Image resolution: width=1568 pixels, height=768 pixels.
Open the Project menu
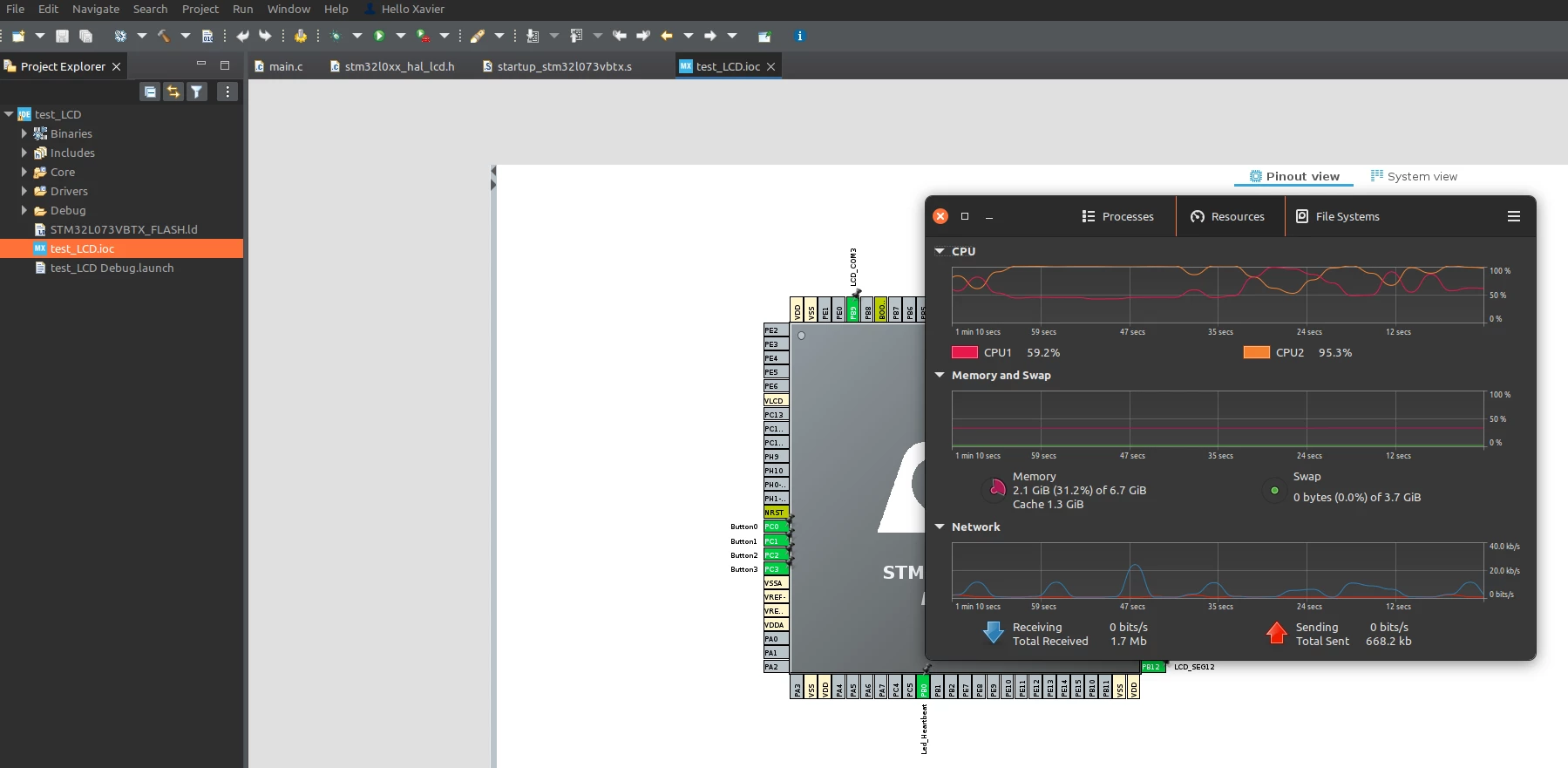click(x=200, y=9)
